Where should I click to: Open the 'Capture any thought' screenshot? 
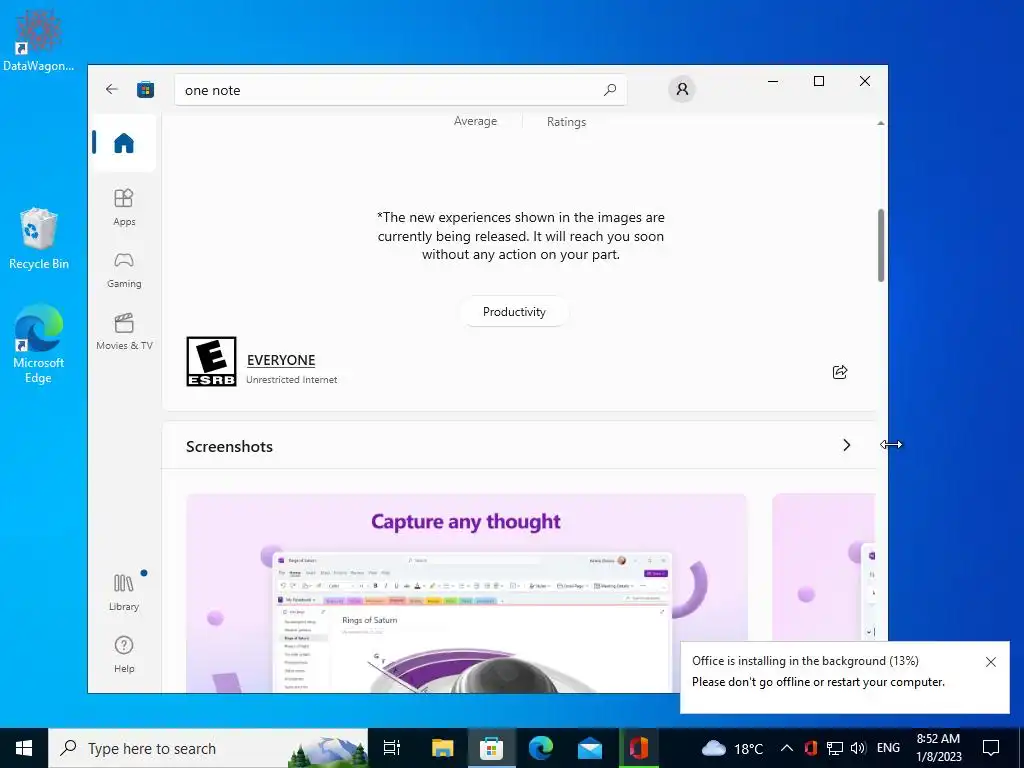466,593
